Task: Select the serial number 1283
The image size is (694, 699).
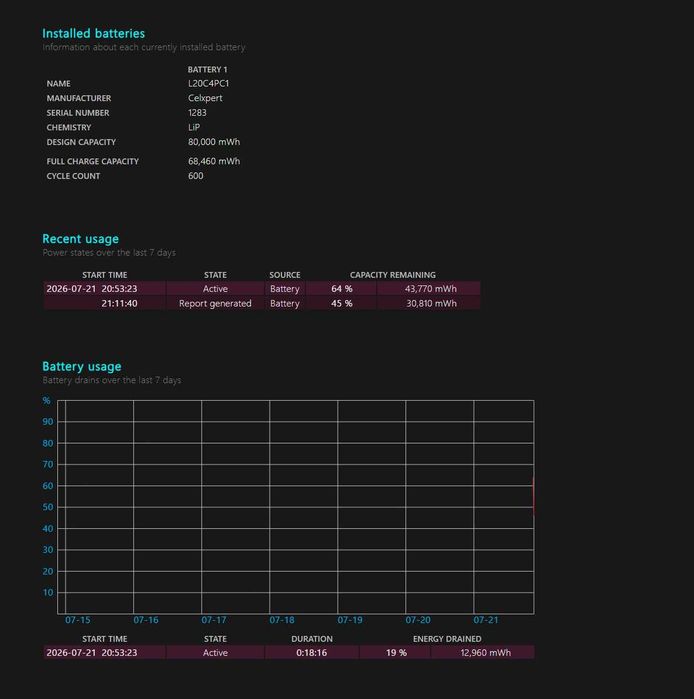Action: 197,113
